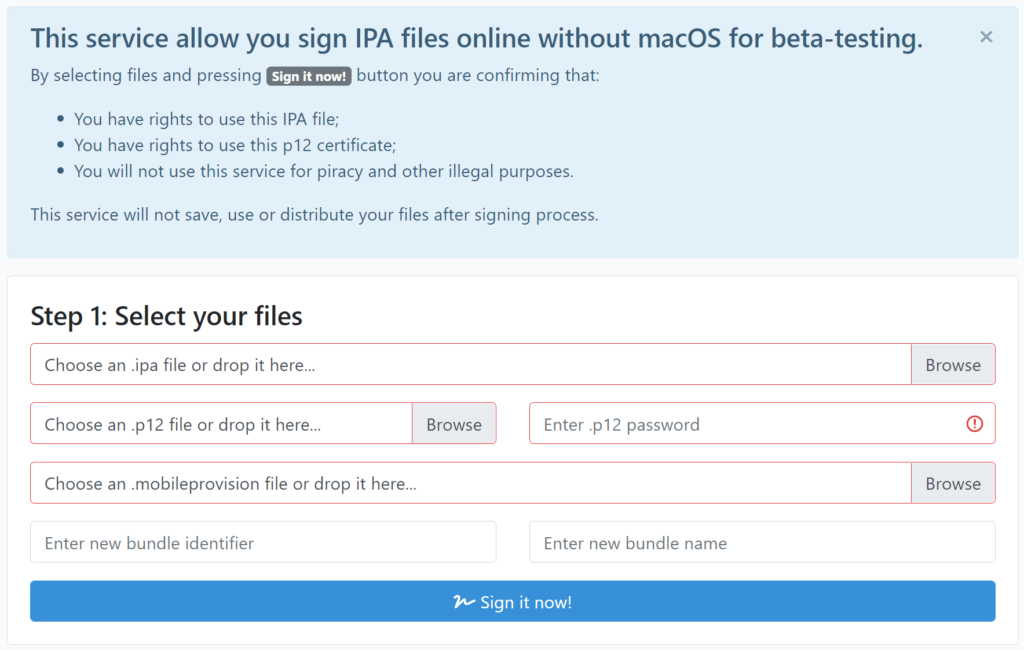Click the 'rights to use this p12 certificate' bullet
The width and height of the screenshot is (1024, 650).
(x=235, y=145)
